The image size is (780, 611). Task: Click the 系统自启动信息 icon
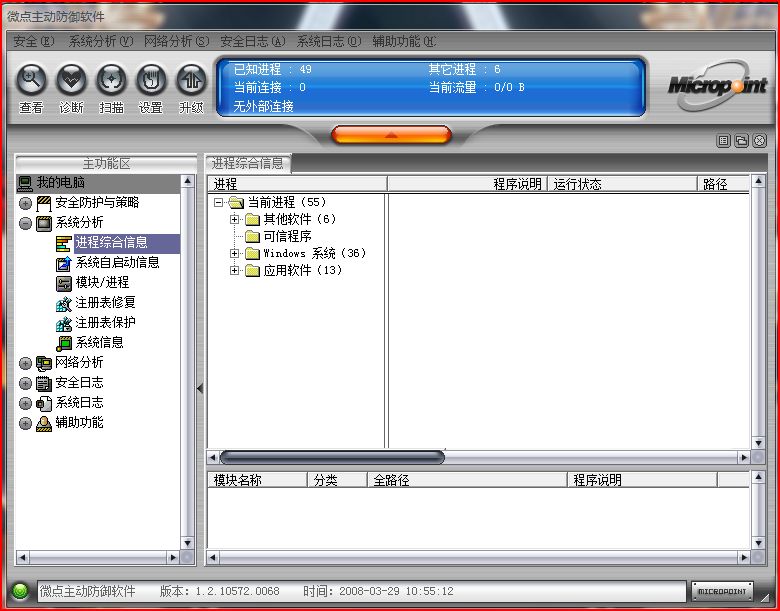(x=64, y=263)
